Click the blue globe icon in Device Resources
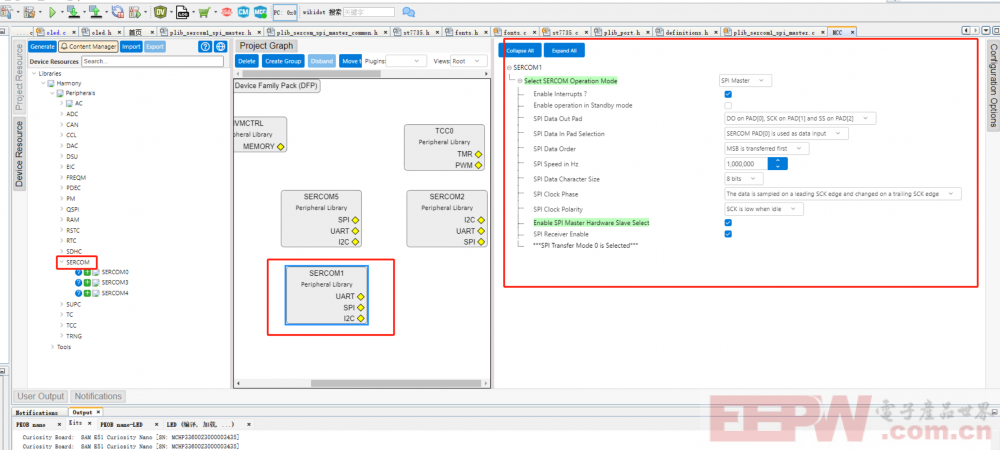The image size is (1000, 450). coord(220,47)
